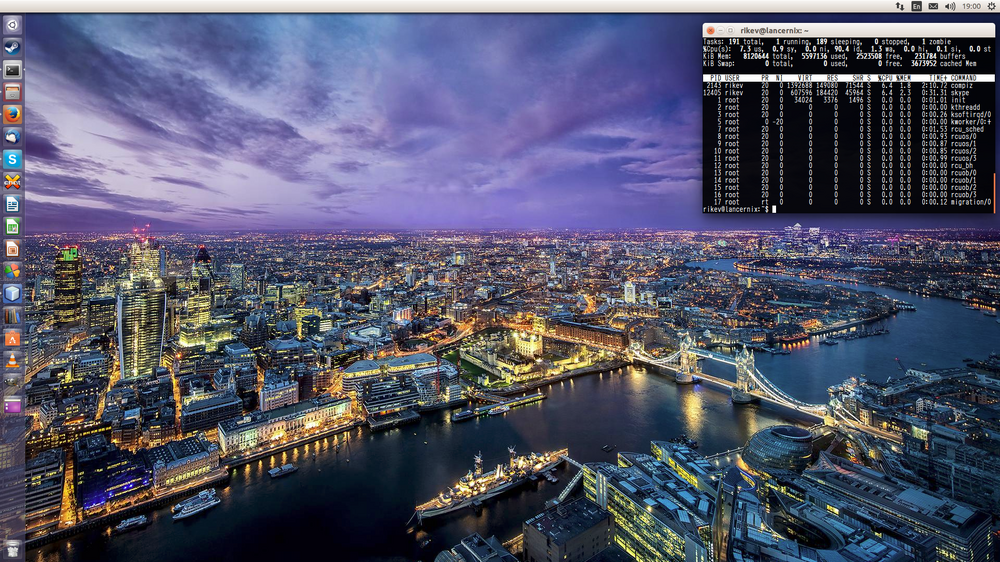Click the 'Tasks: 191 total' summary text

[x=732, y=42]
